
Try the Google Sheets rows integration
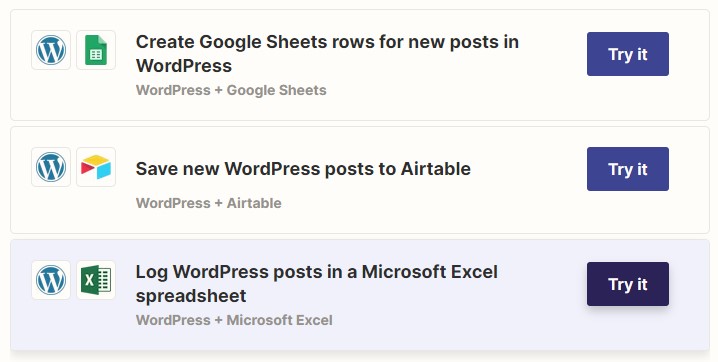(628, 54)
